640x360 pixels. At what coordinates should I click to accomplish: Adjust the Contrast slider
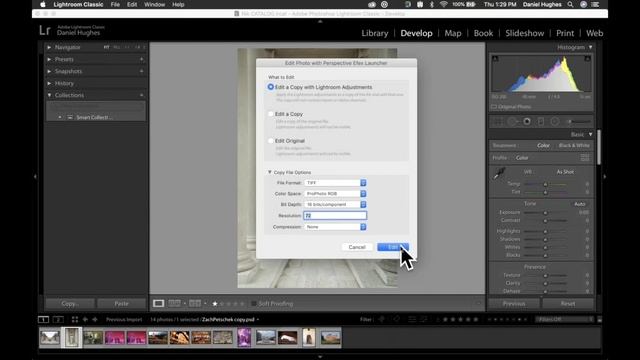545,220
